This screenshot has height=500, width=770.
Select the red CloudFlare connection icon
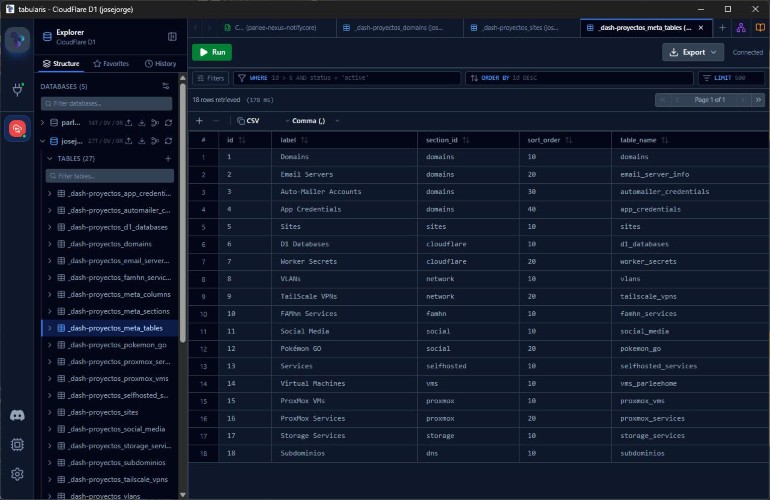pos(17,129)
